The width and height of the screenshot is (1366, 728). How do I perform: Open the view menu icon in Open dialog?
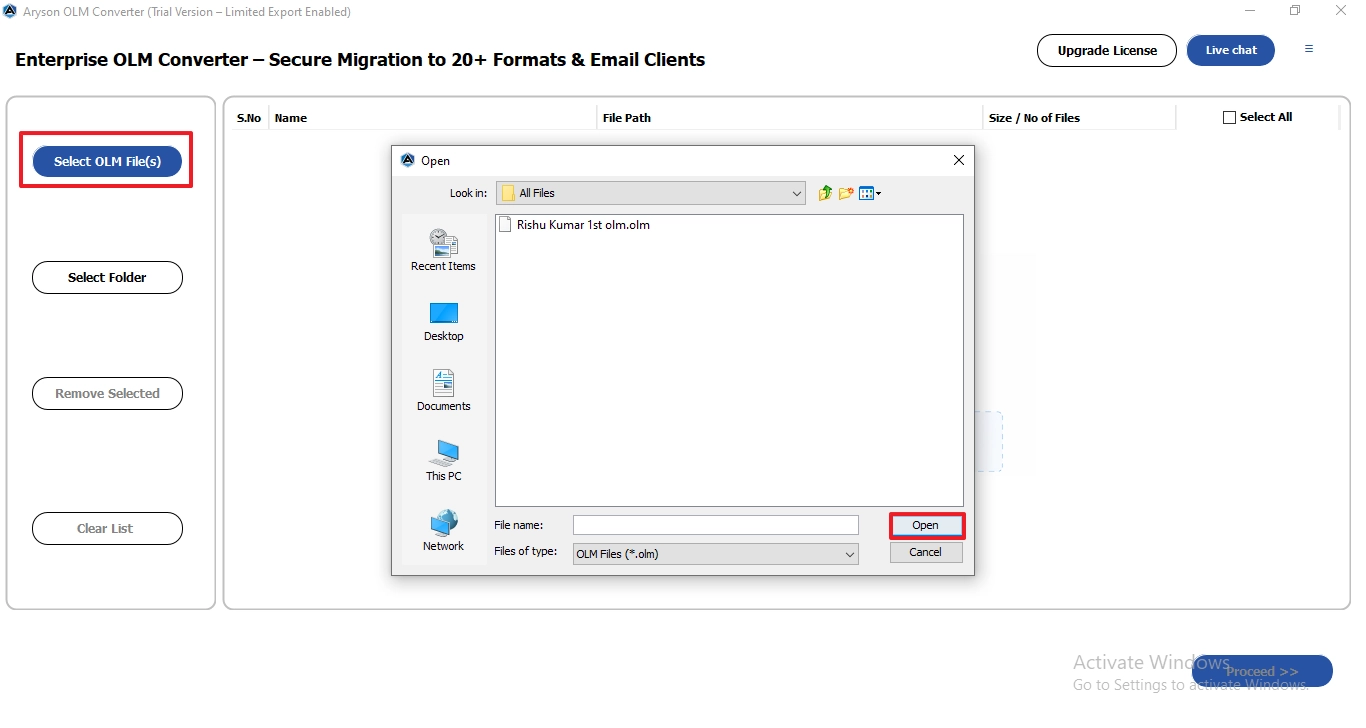[869, 193]
